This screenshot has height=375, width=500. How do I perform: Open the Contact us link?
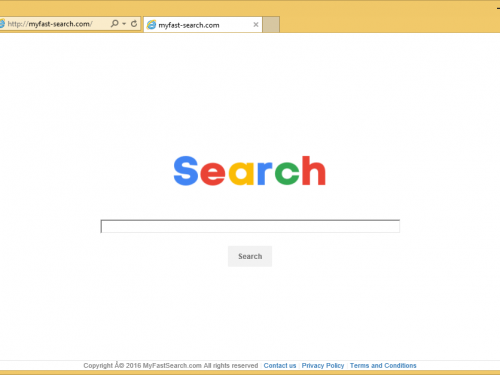coord(280,366)
